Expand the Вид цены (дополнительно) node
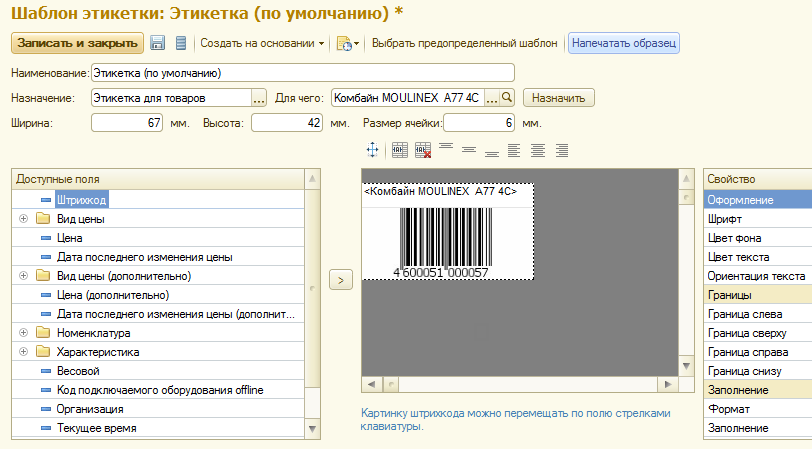 [x=23, y=276]
